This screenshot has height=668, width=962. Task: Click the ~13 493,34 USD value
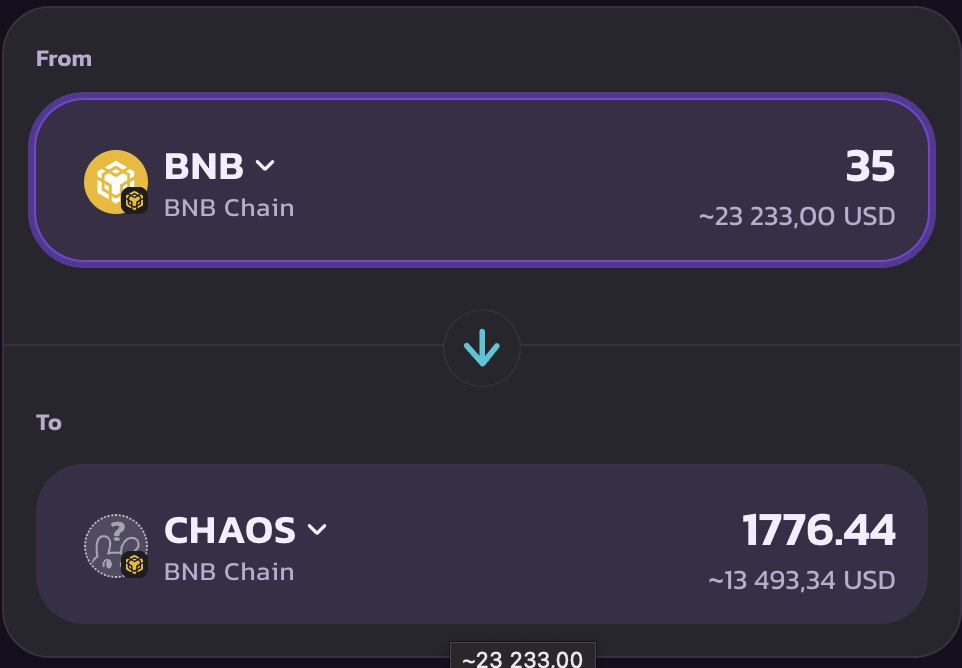pos(802,580)
